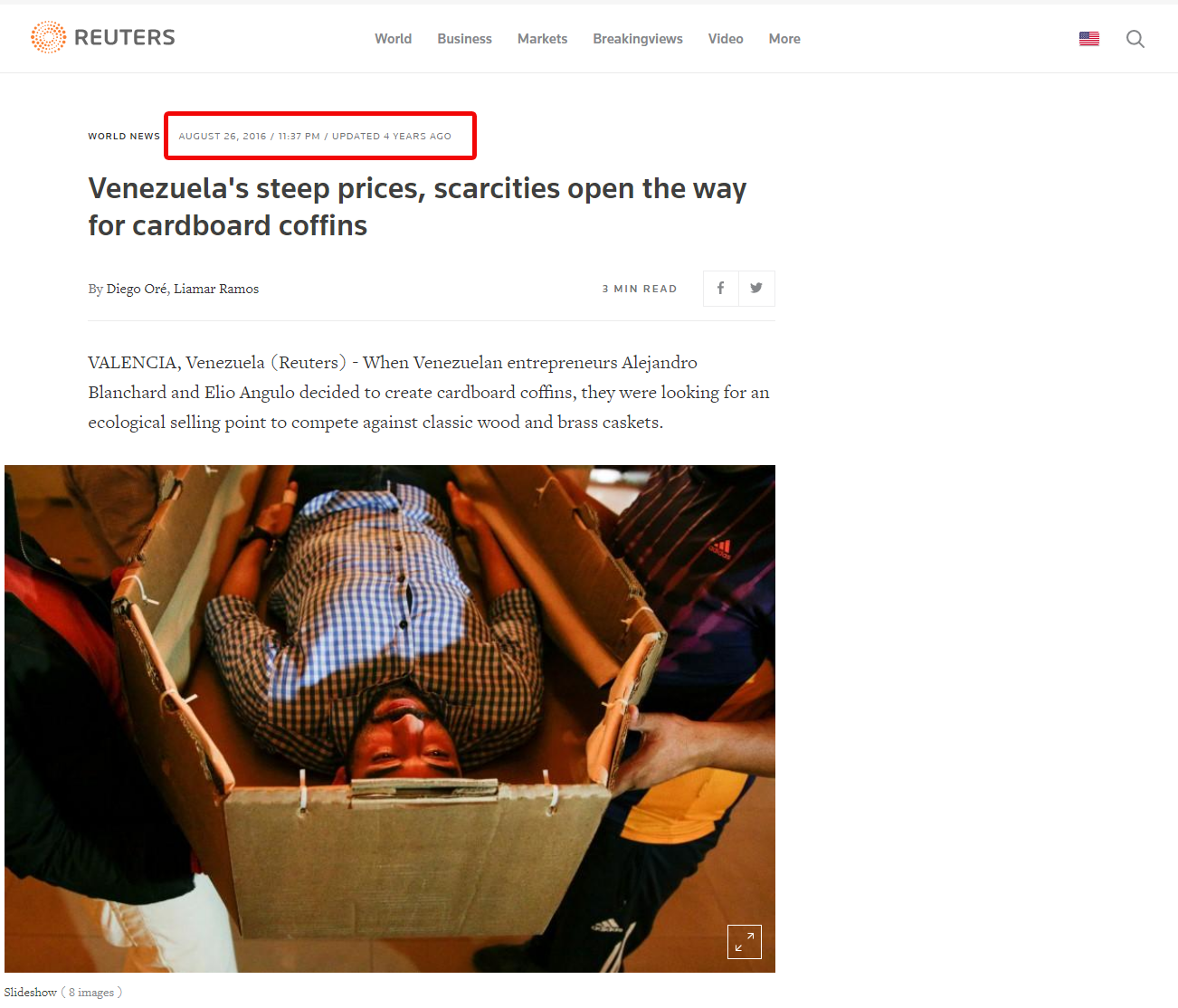This screenshot has width=1178, height=1008.
Task: Click author name Liamar Ramos
Action: [216, 289]
